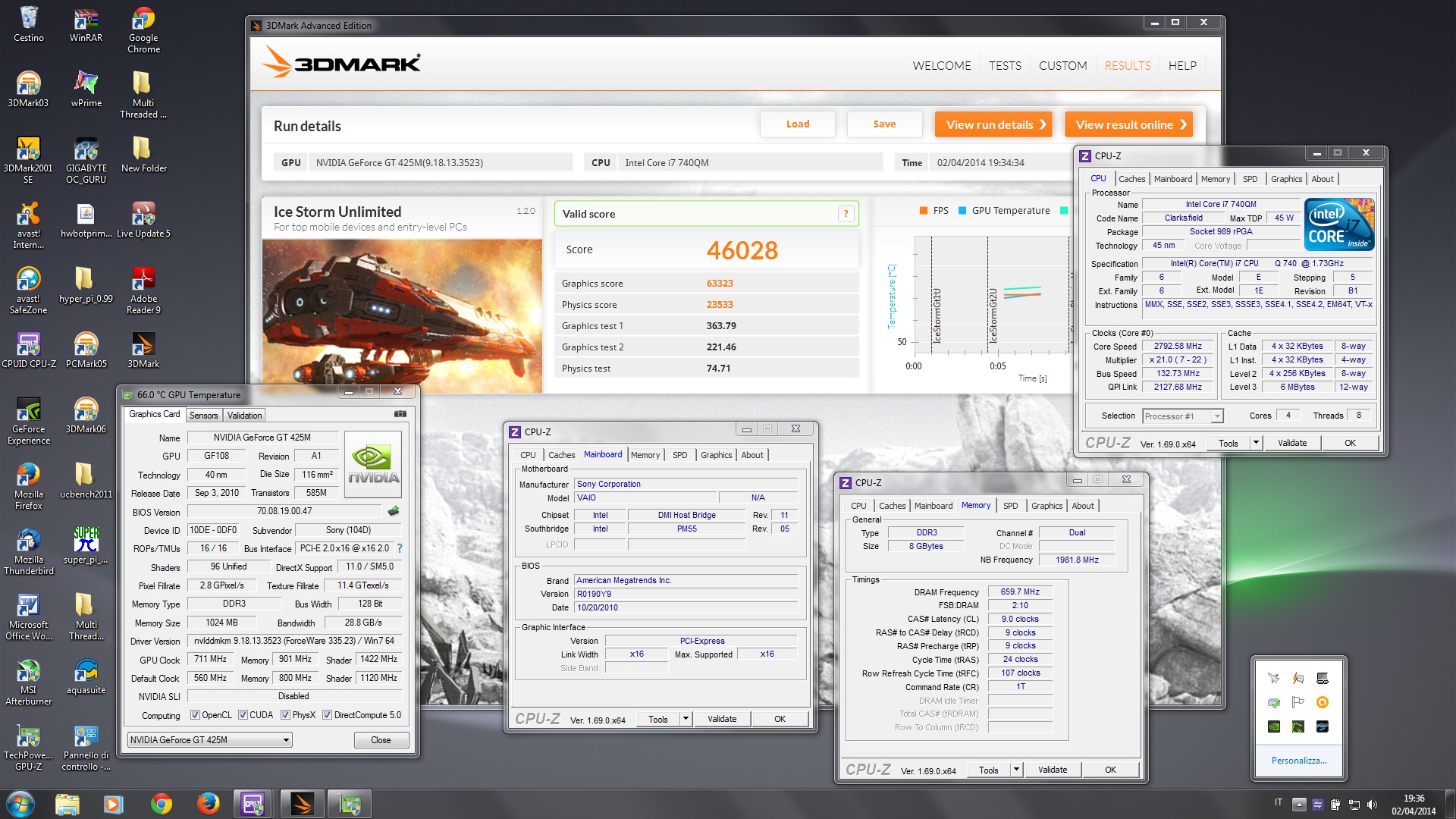This screenshot has height=819, width=1456.
Task: Click the GPU-Z screenshot camera icon
Action: 400,414
